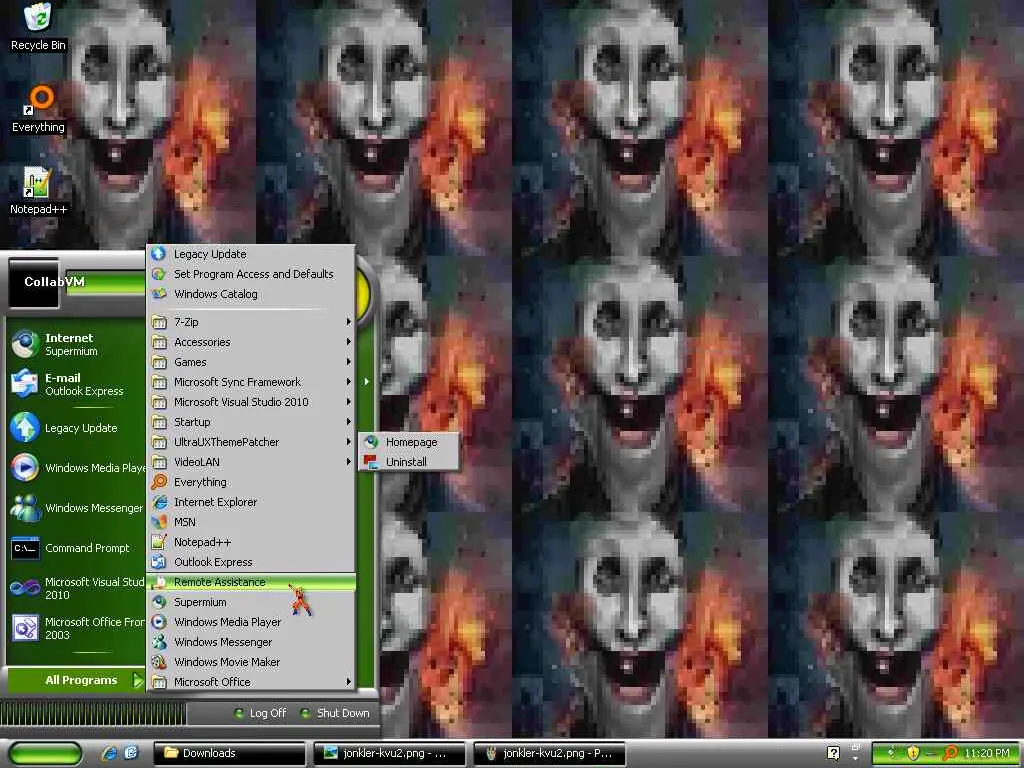
Task: Click the green Start button
Action: click(45, 754)
